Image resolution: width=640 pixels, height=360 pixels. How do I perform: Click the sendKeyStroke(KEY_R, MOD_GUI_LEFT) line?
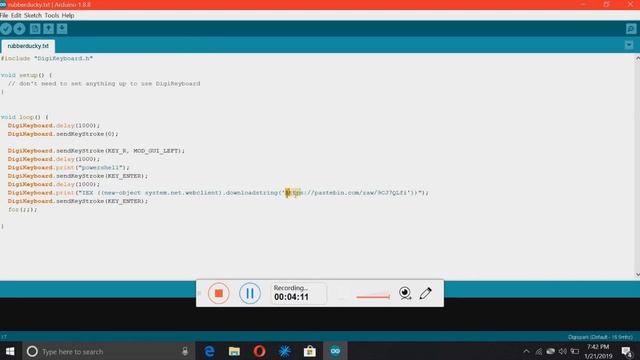coord(96,151)
